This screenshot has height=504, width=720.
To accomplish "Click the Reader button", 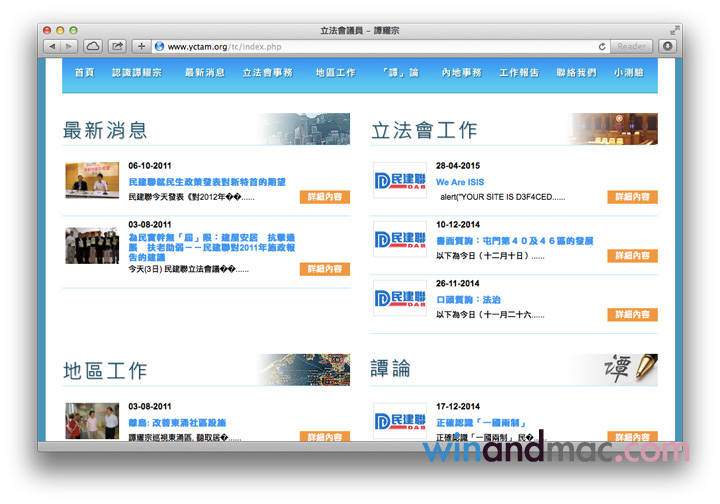I will coord(632,46).
